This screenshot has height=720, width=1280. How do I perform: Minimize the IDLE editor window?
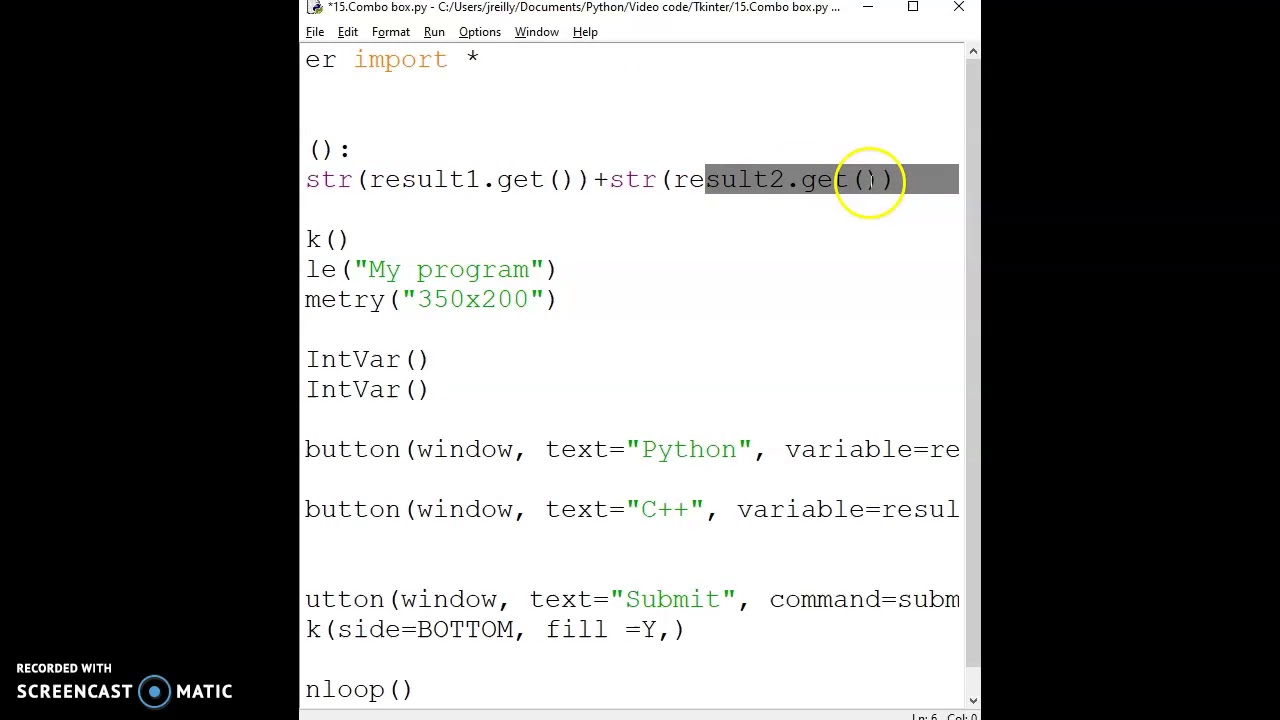[867, 7]
